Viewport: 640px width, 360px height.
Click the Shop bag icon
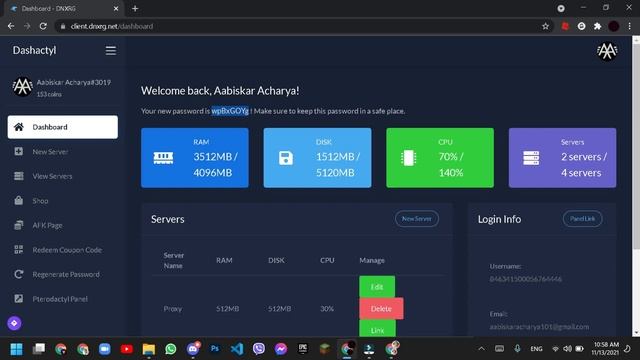click(x=19, y=200)
